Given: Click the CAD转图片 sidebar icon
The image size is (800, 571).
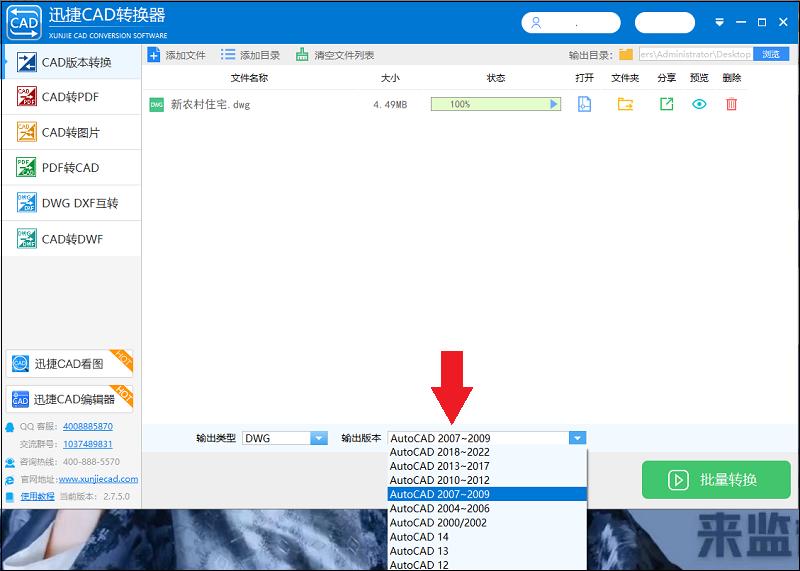Looking at the screenshot, I should 27,132.
